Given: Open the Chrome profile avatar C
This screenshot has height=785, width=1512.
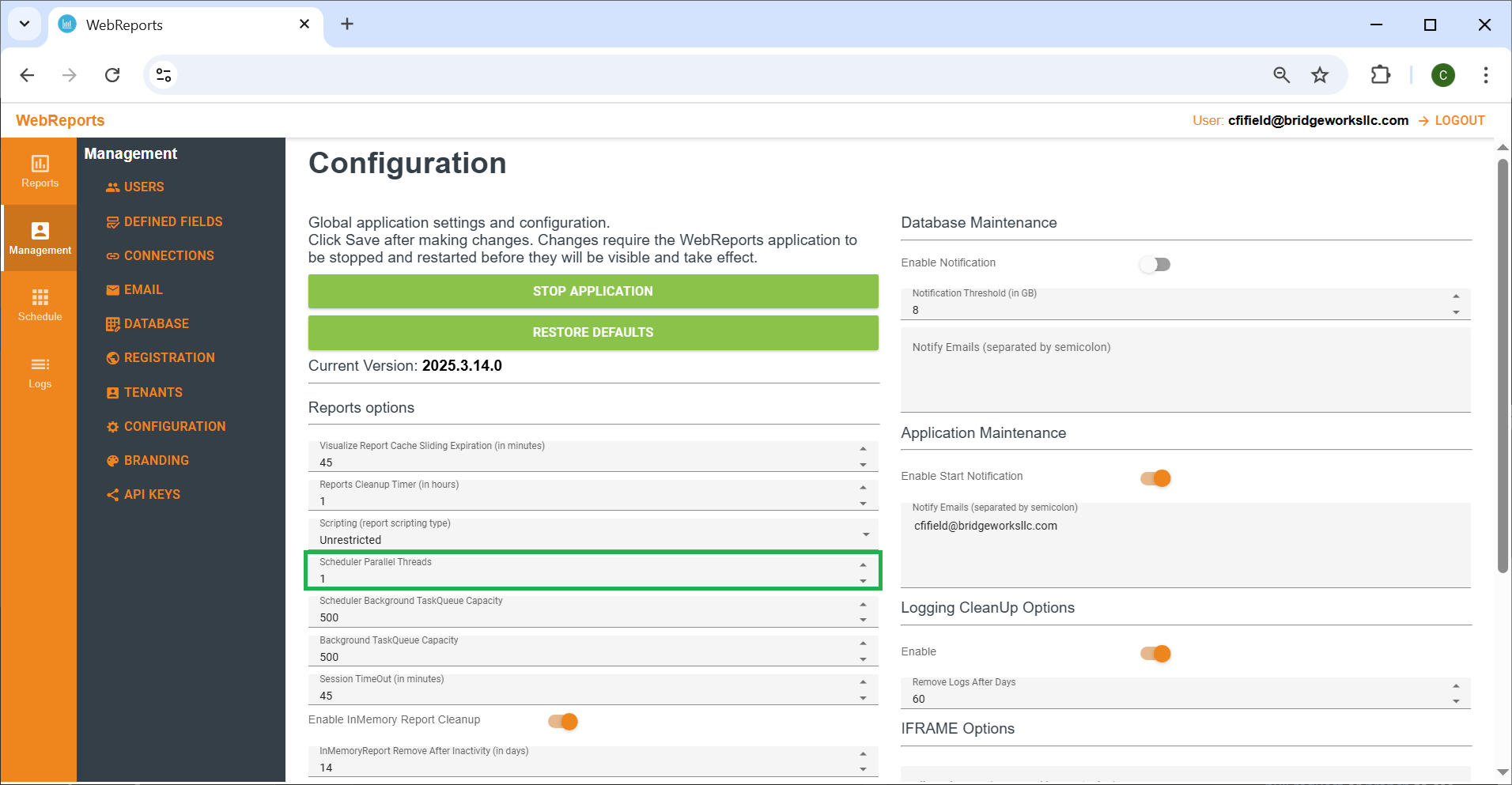Looking at the screenshot, I should (1443, 75).
